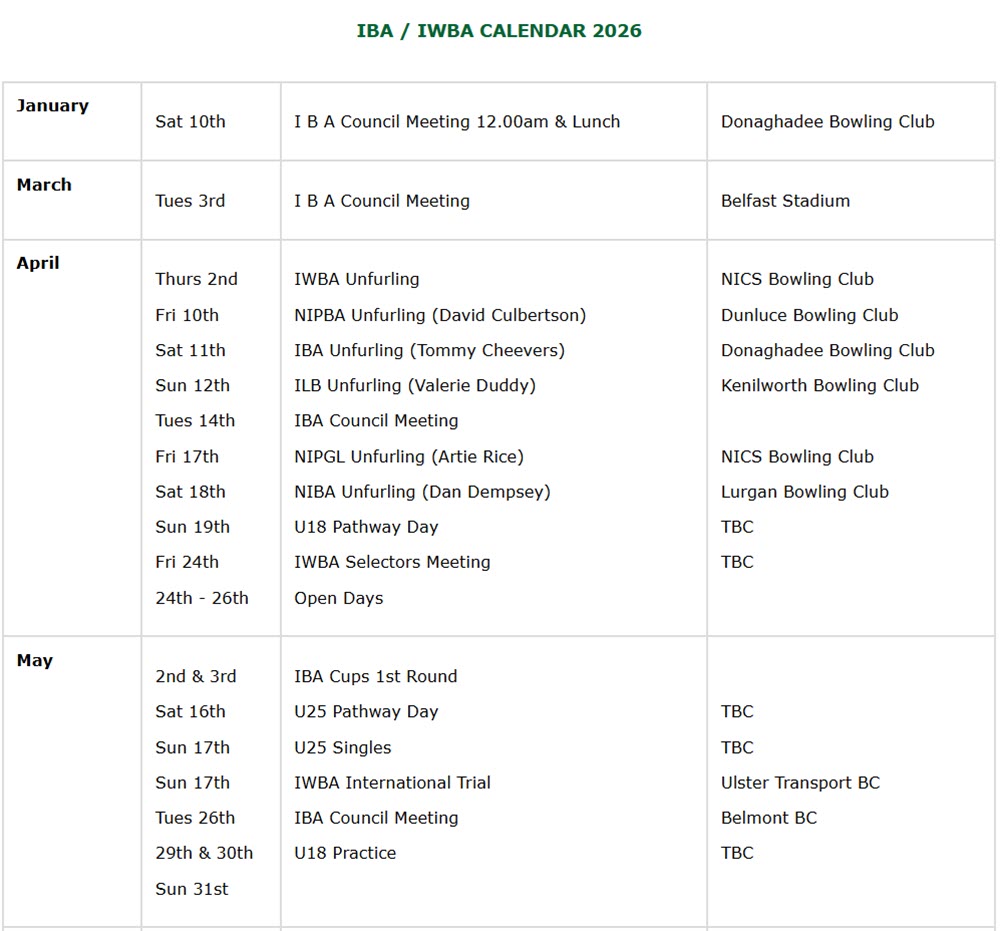Click the 'Sat 18th' date
1000x931 pixels.
pyautogui.click(x=190, y=492)
